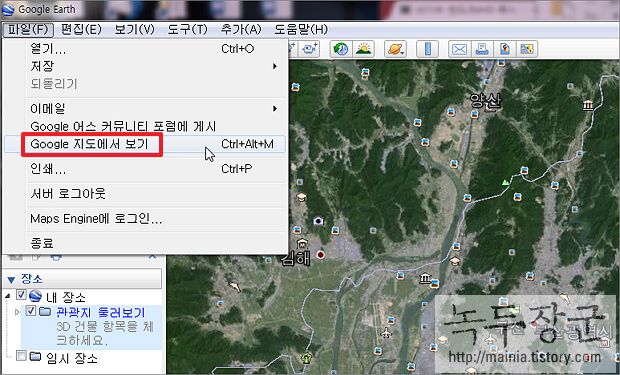
Task: Click the save image toolbar icon
Action: [504, 49]
